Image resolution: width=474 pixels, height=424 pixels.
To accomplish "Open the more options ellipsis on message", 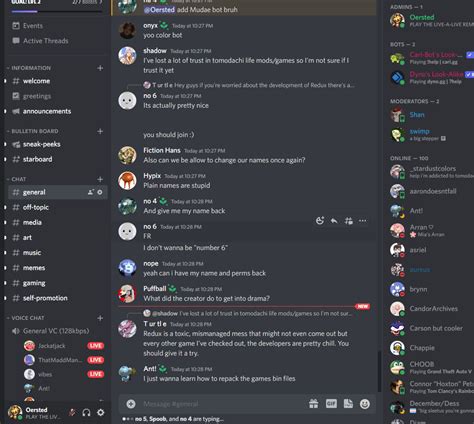I will 363,221.
